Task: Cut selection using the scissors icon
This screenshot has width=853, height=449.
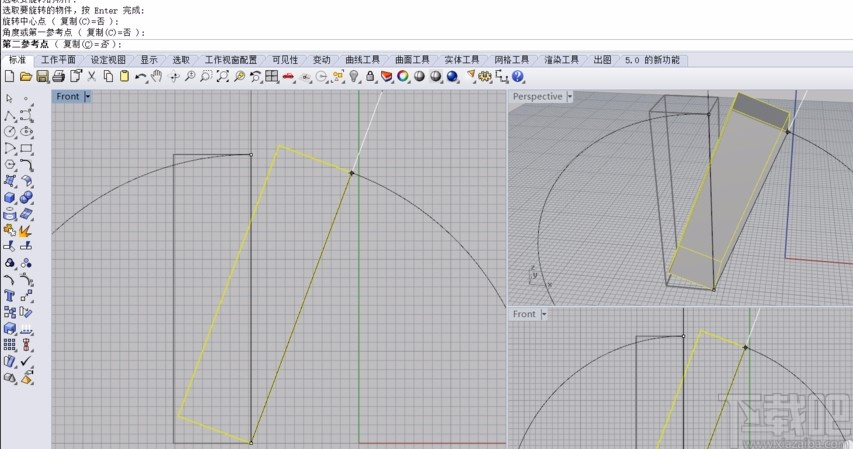Action: 91,77
